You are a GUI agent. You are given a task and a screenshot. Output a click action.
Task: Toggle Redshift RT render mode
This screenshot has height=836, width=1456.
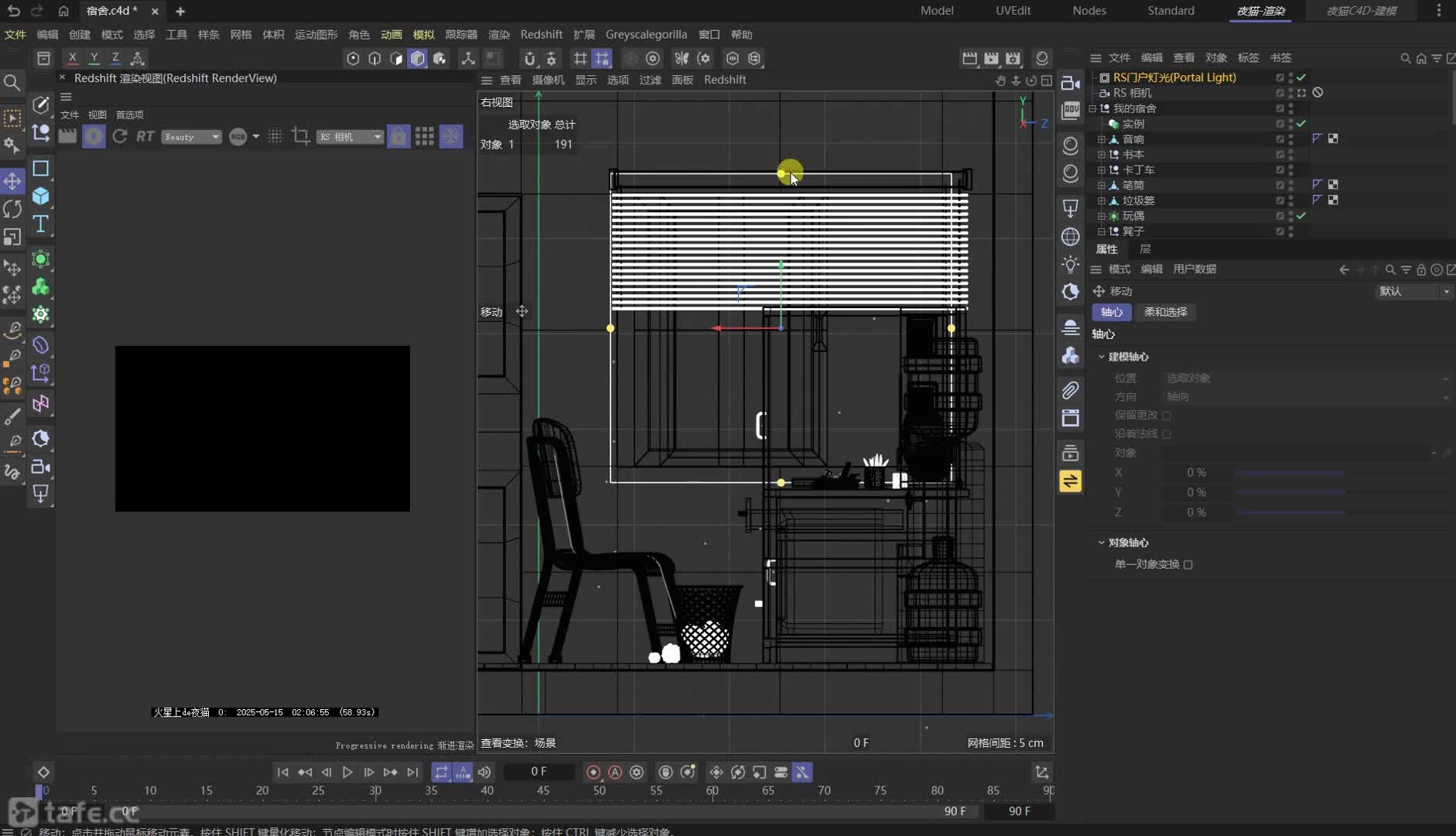click(145, 136)
